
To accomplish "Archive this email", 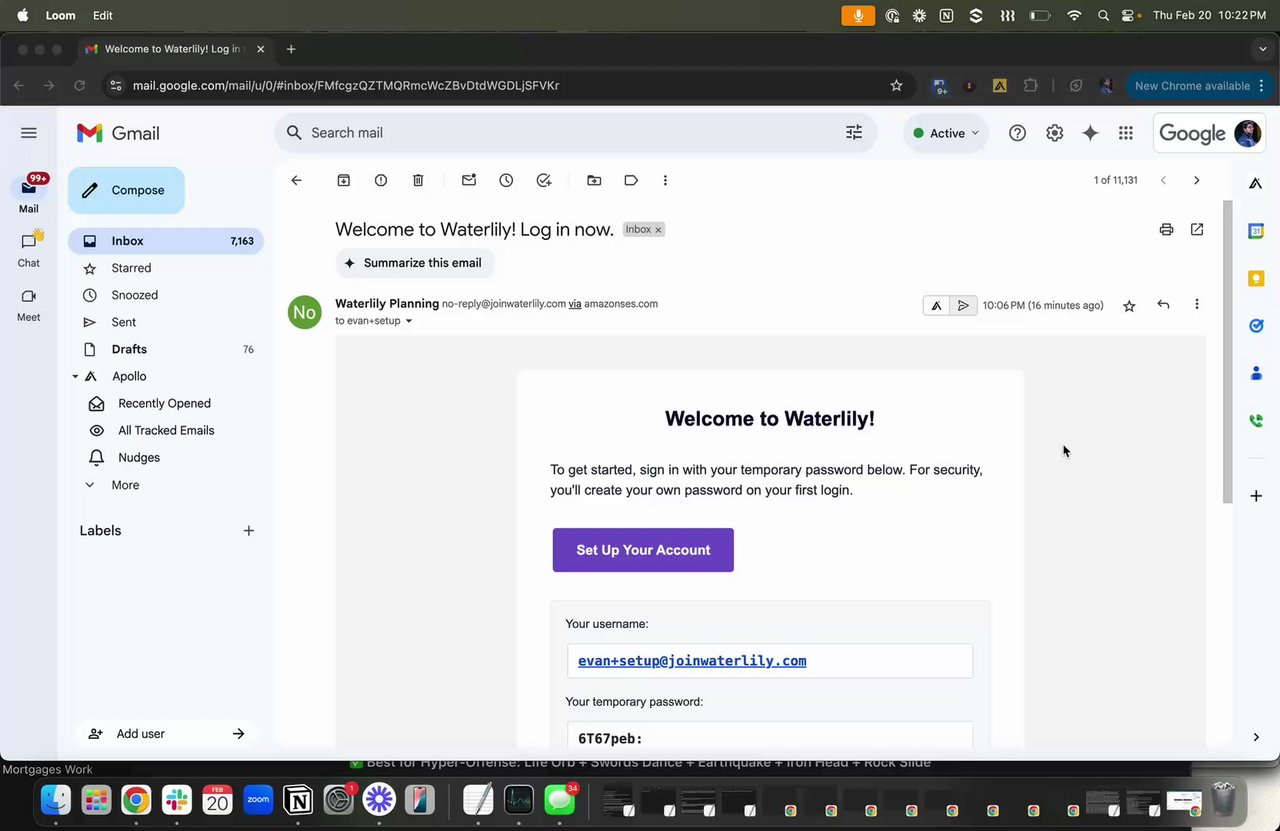I will (x=343, y=180).
